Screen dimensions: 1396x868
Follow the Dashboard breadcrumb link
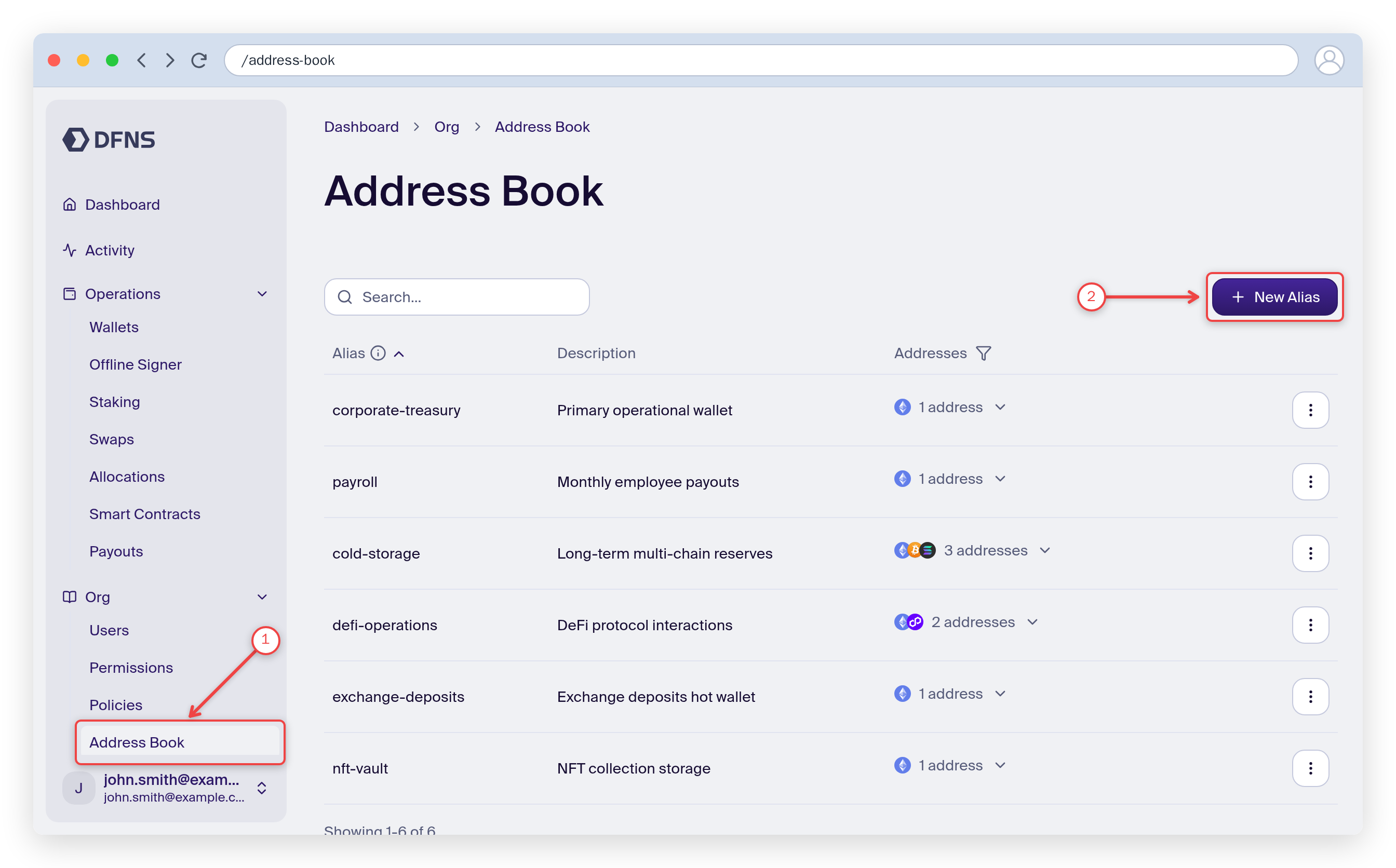click(x=361, y=127)
